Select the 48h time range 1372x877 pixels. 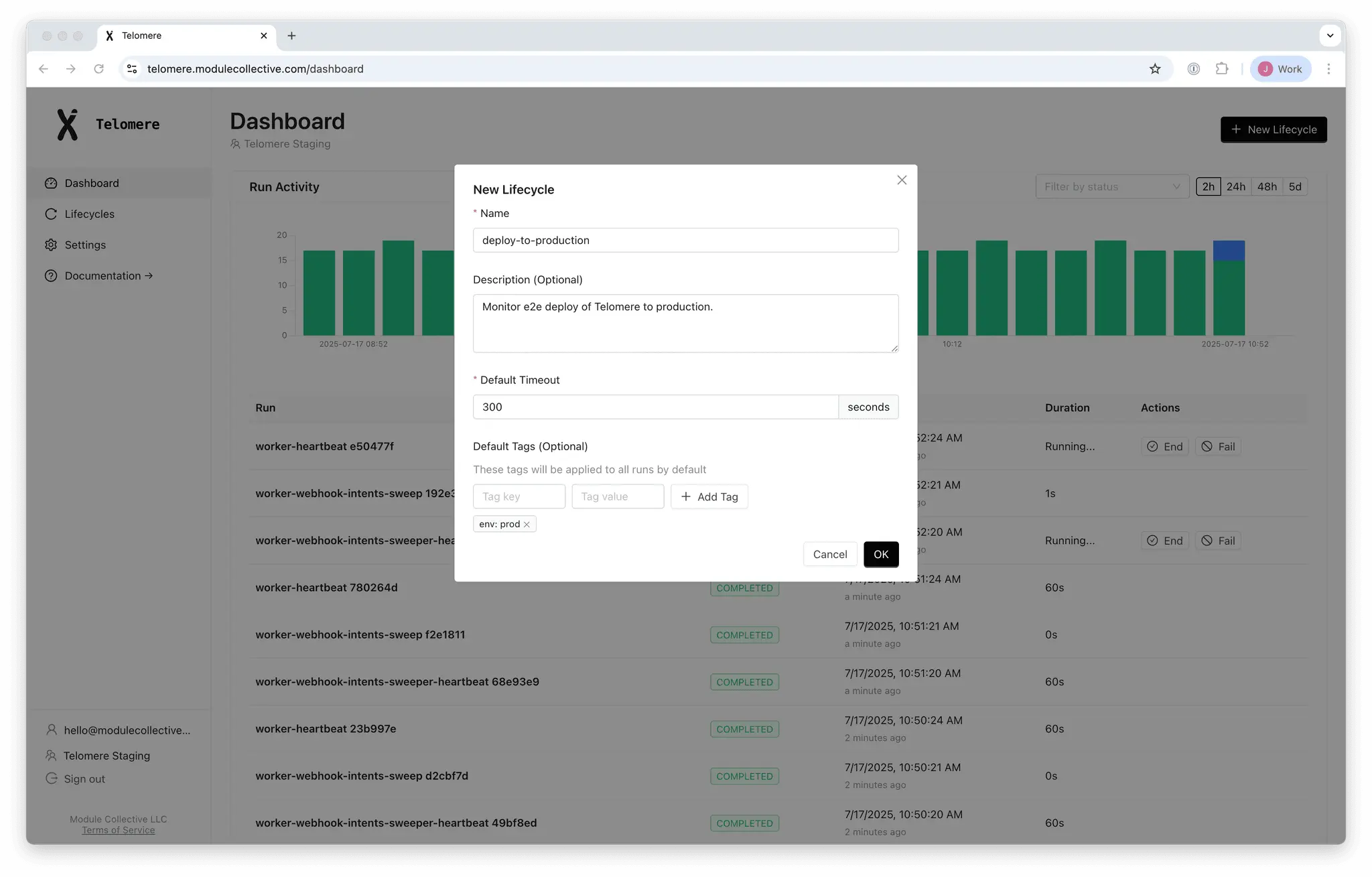(1267, 187)
